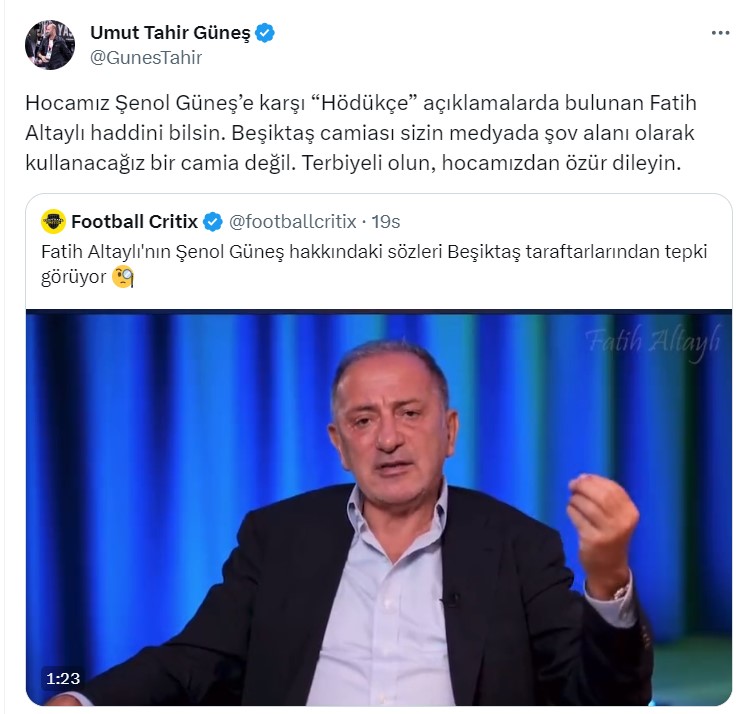Screen dimensions: 741x714
Task: Click the Umut Tahir Güneş display name
Action: [x=170, y=33]
